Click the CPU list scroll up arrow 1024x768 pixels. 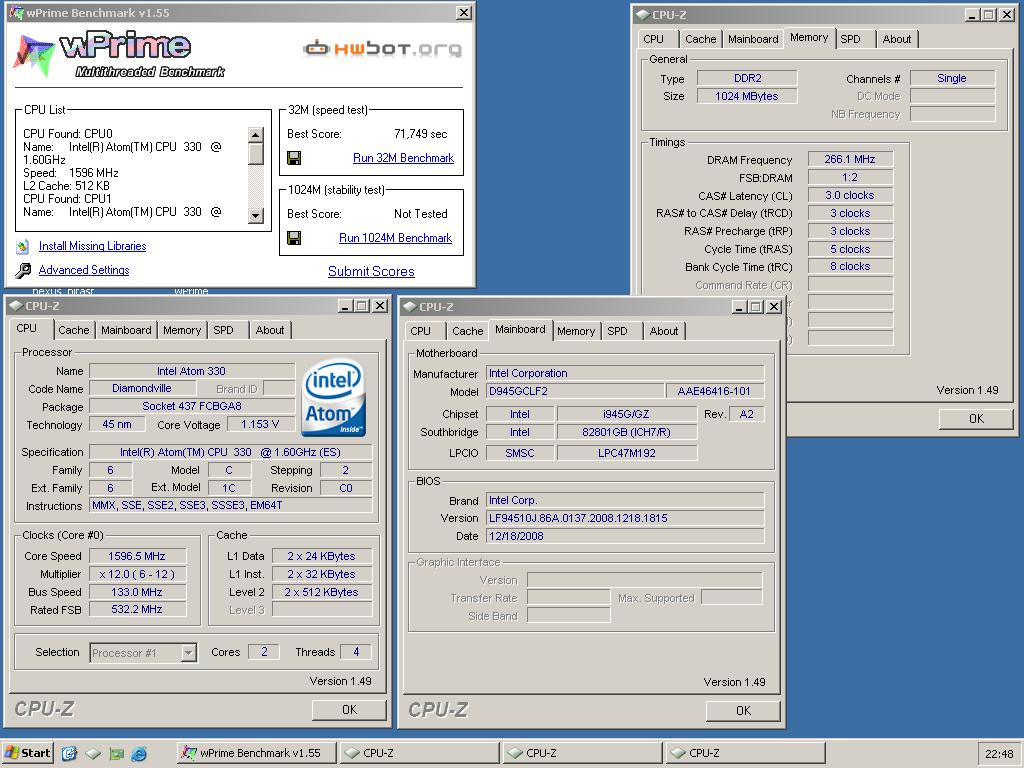coord(256,135)
